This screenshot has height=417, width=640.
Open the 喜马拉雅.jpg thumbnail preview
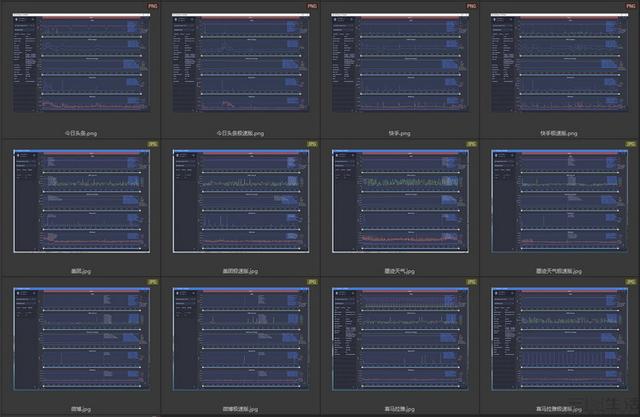(400, 339)
